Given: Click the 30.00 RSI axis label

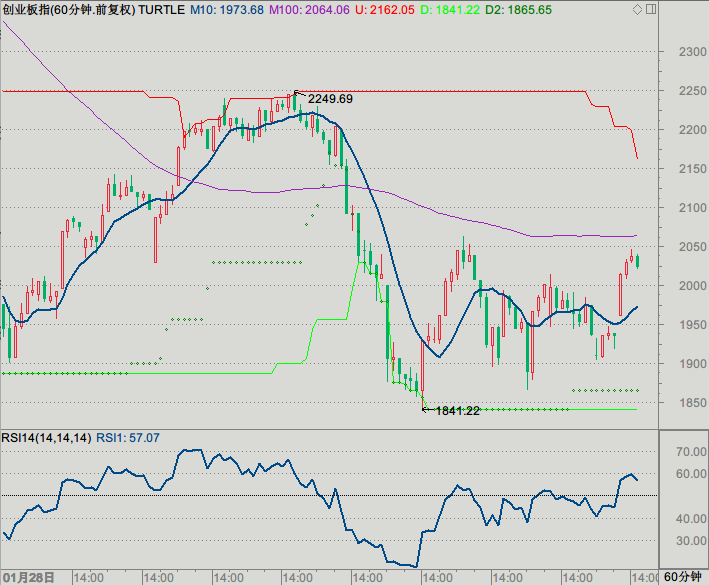Looking at the screenshot, I should point(691,541).
